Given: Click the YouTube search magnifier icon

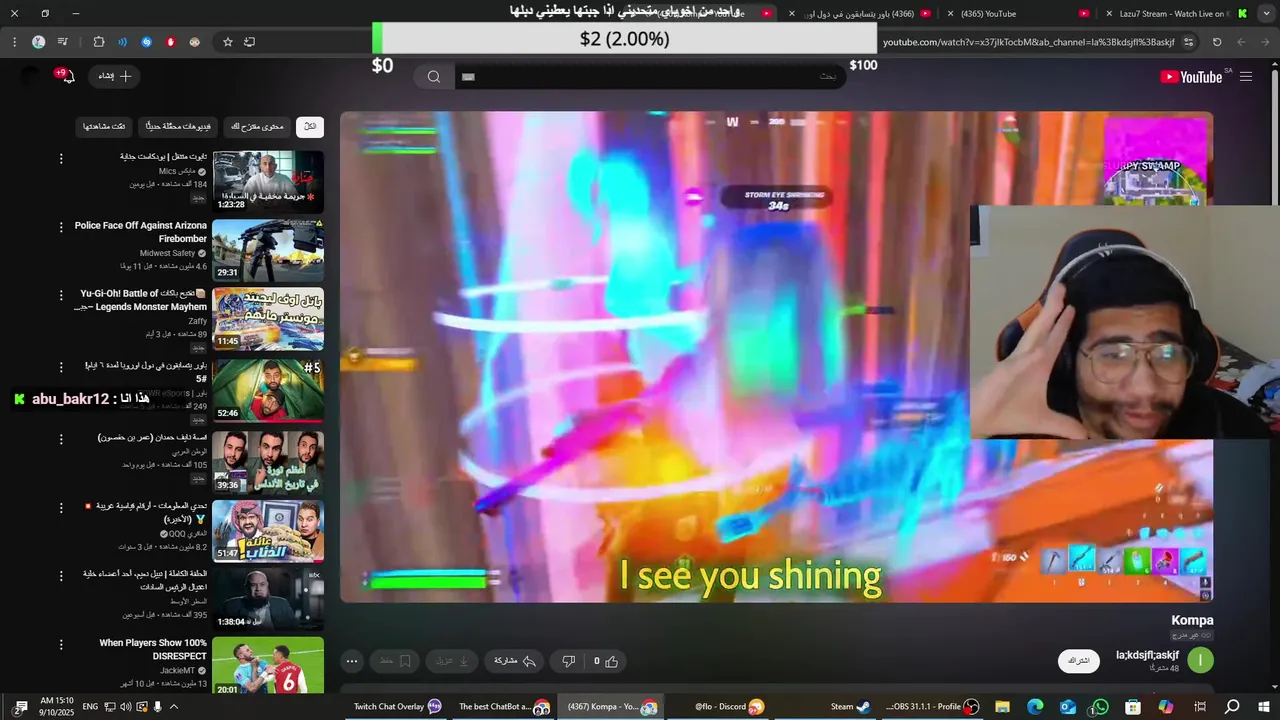Looking at the screenshot, I should 434,76.
